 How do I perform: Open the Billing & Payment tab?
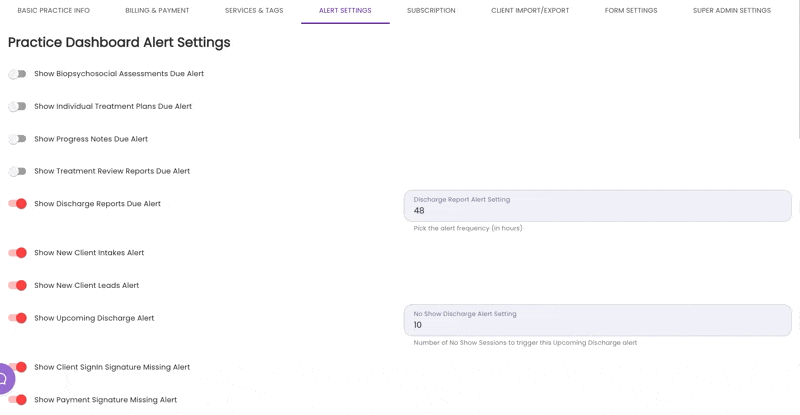pos(157,11)
